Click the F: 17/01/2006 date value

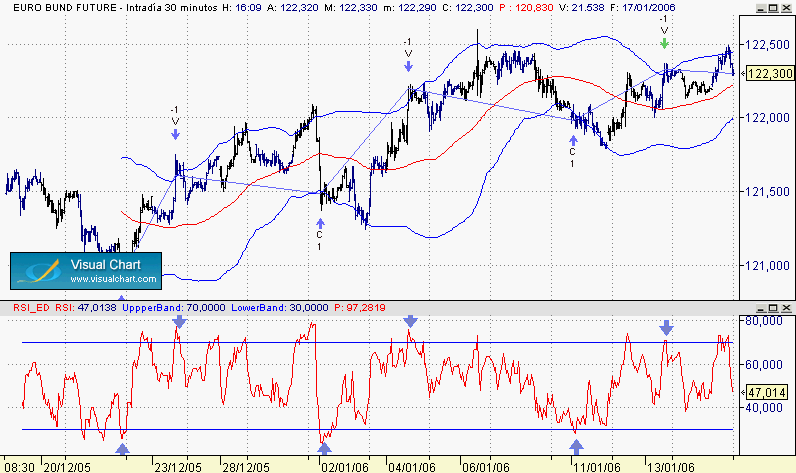click(642, 8)
